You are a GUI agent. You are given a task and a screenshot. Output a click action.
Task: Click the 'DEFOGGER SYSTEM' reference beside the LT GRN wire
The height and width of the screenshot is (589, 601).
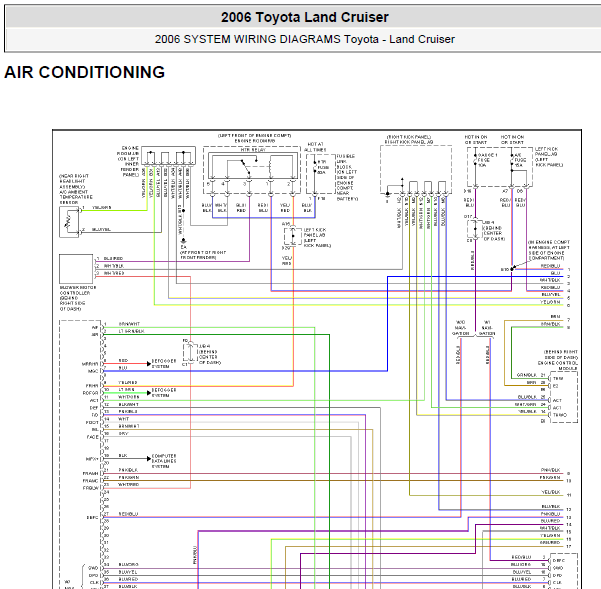164,392
